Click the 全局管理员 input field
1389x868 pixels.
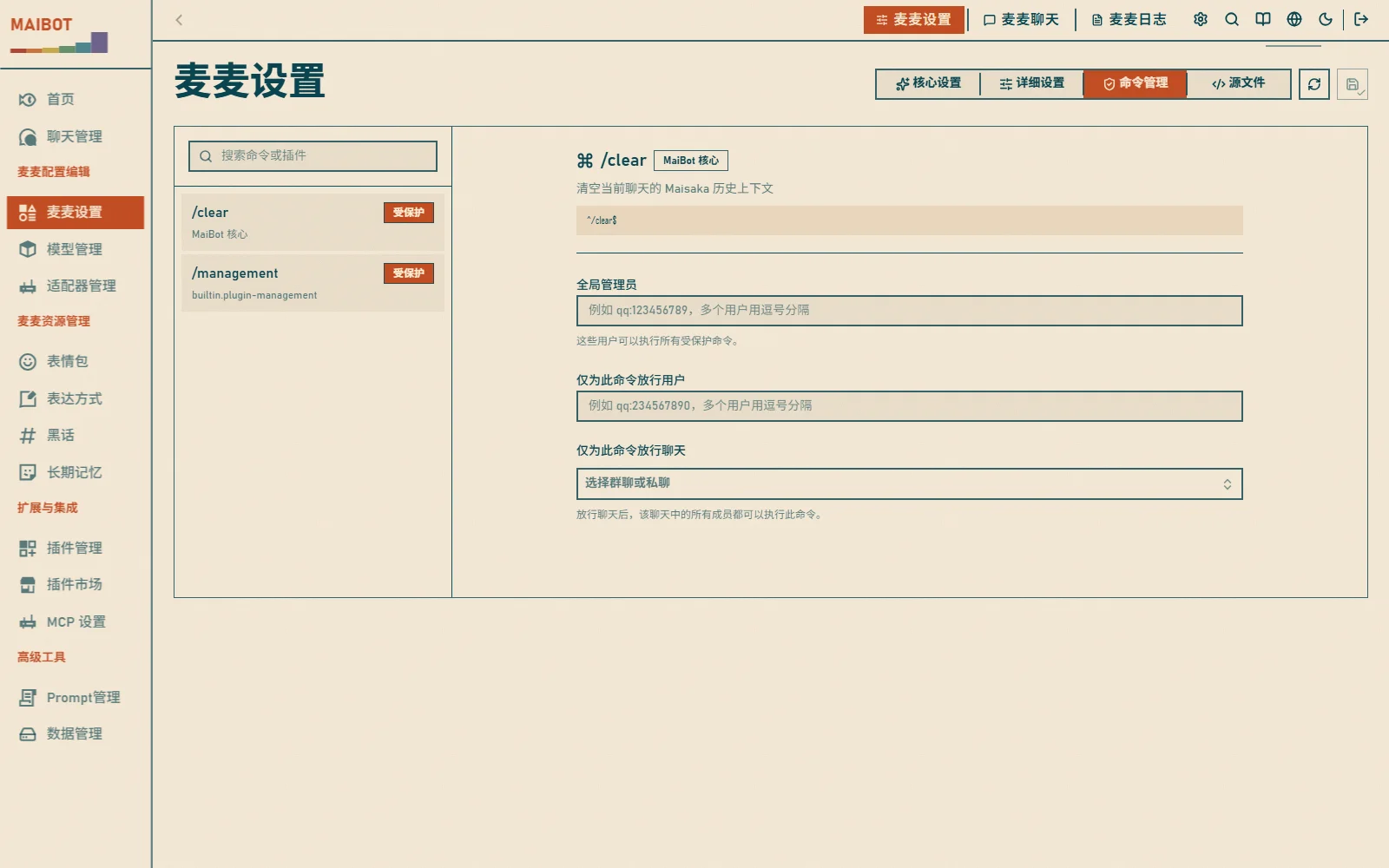909,311
